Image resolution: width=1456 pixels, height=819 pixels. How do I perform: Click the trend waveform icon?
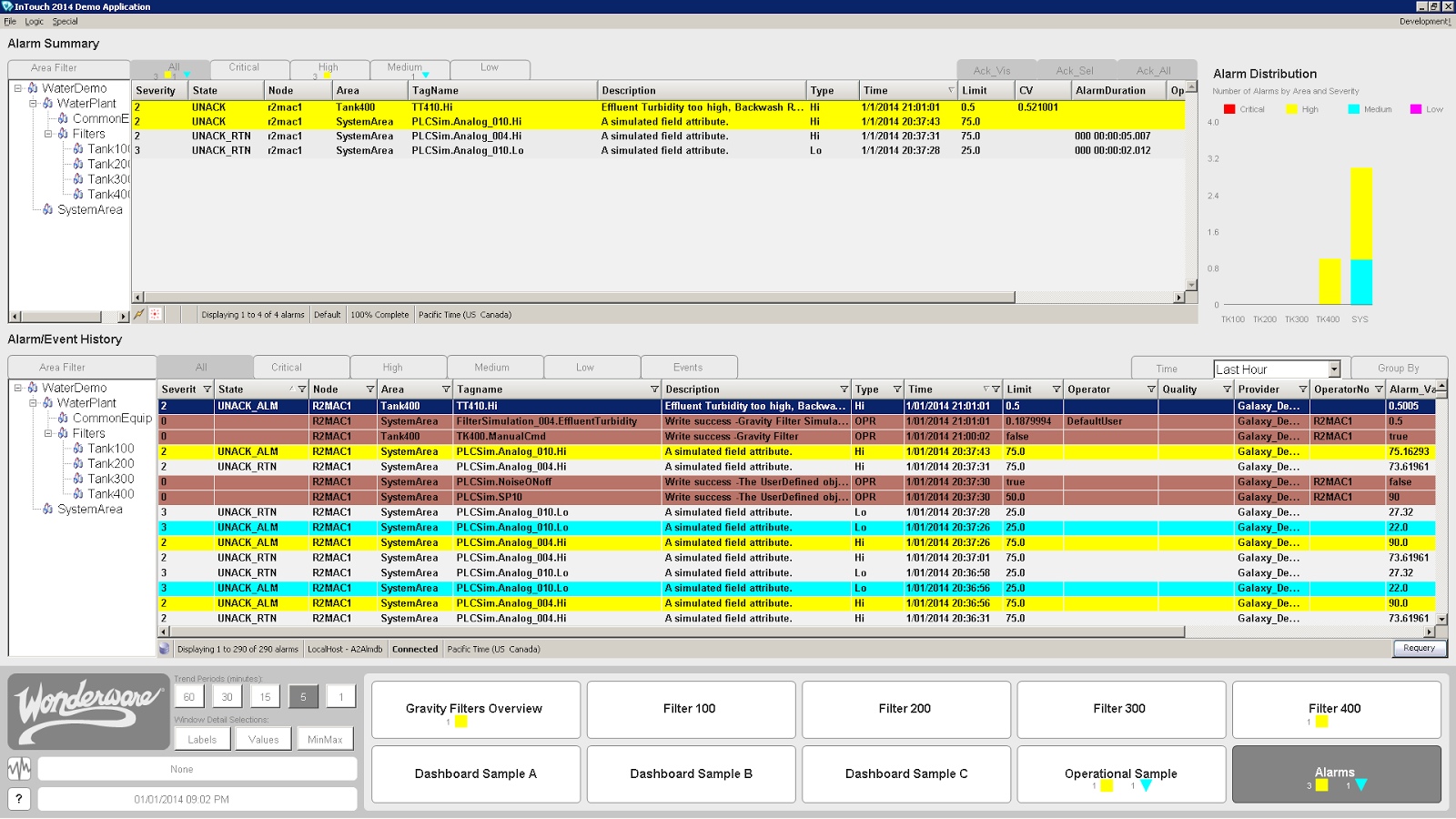click(19, 769)
